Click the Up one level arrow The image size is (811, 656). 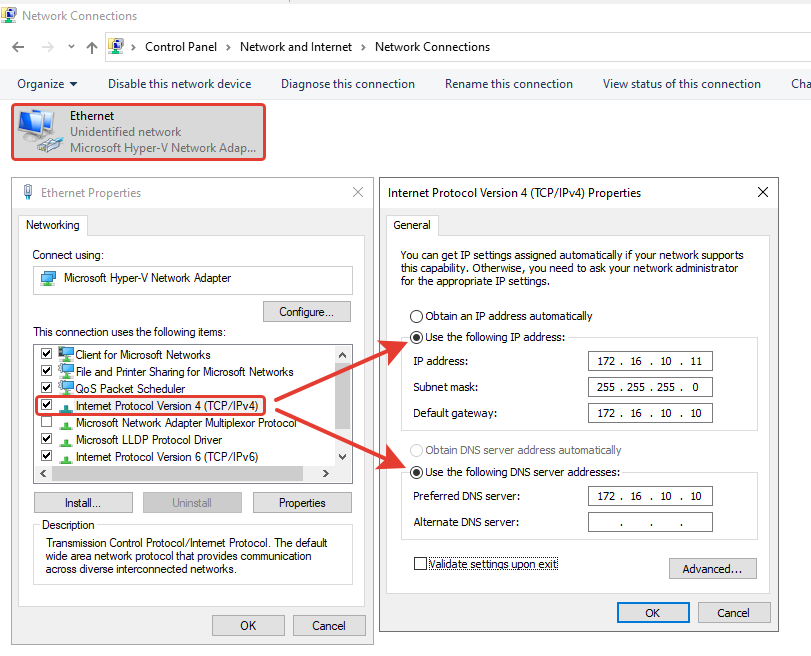pyautogui.click(x=92, y=47)
